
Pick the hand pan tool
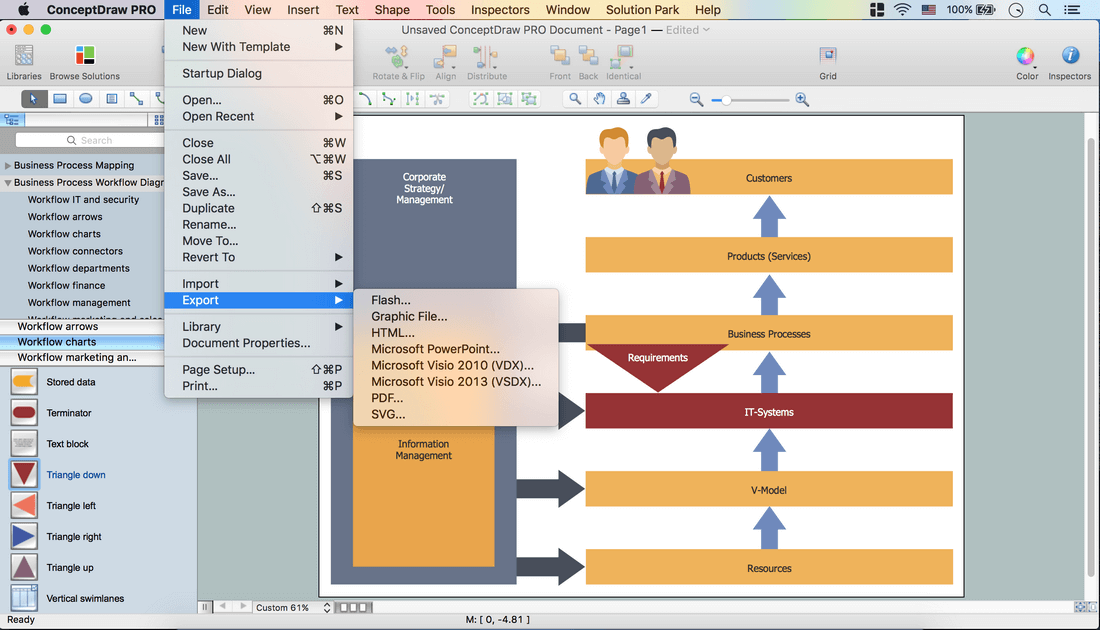pyautogui.click(x=599, y=99)
